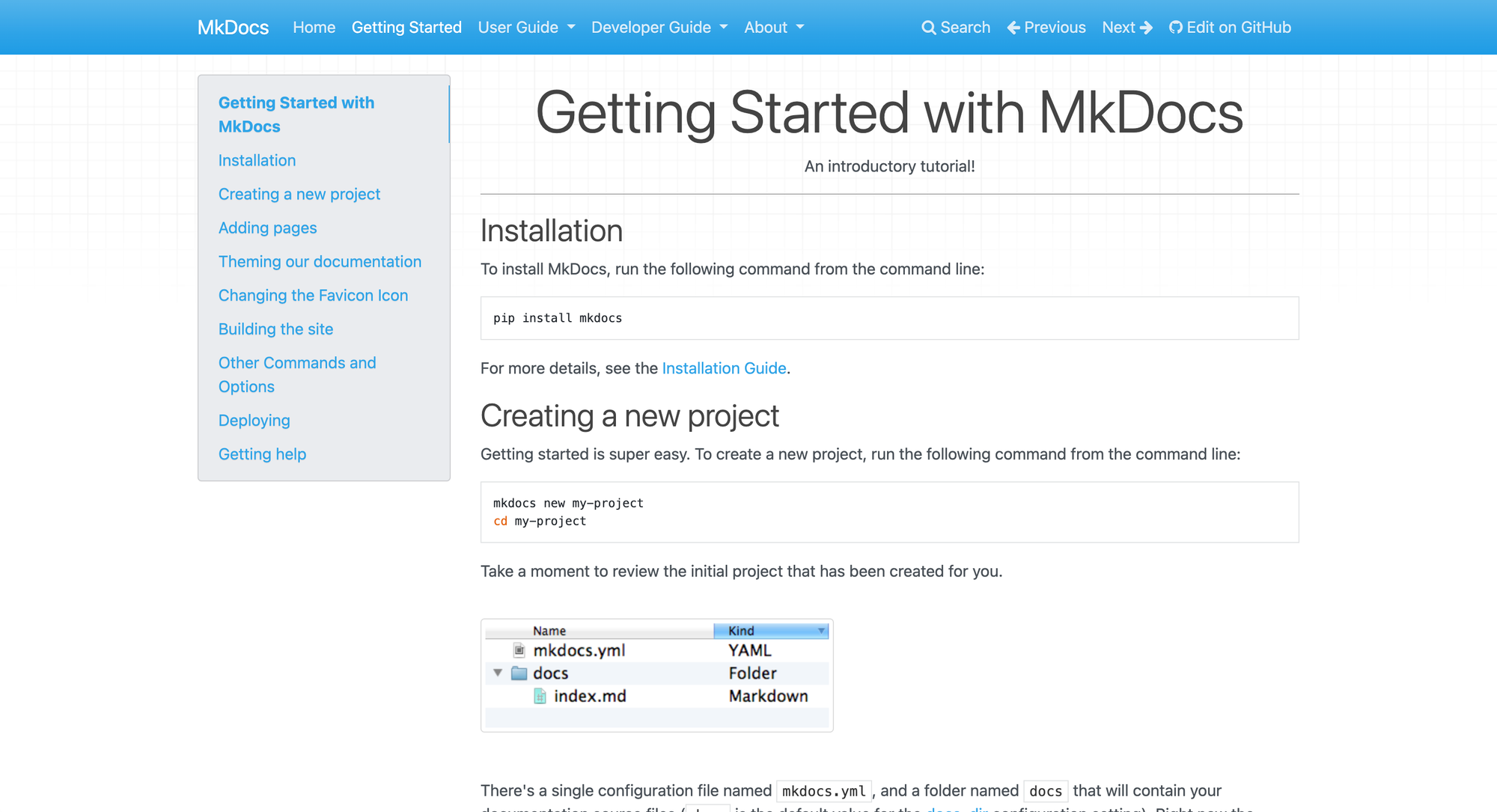Open Theming our documentation section
Screen dimensions: 1497x812
[x=320, y=261]
